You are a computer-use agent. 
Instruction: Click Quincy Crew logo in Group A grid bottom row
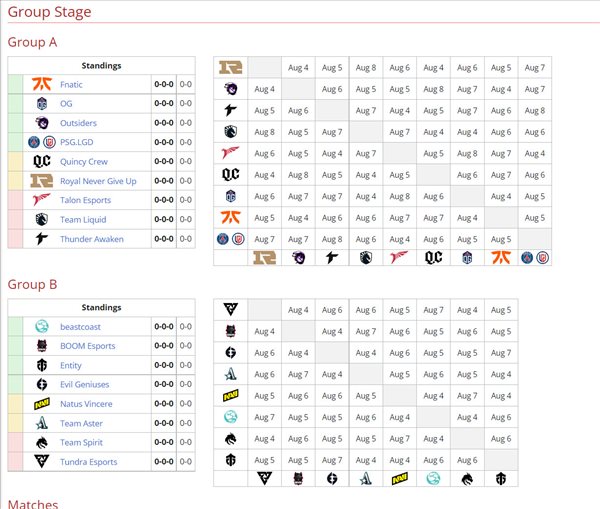(434, 258)
